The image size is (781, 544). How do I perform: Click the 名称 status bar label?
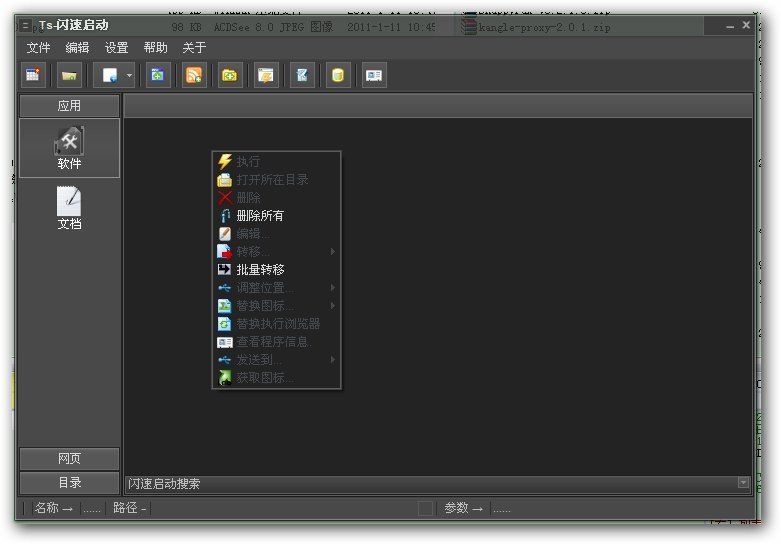point(46,508)
